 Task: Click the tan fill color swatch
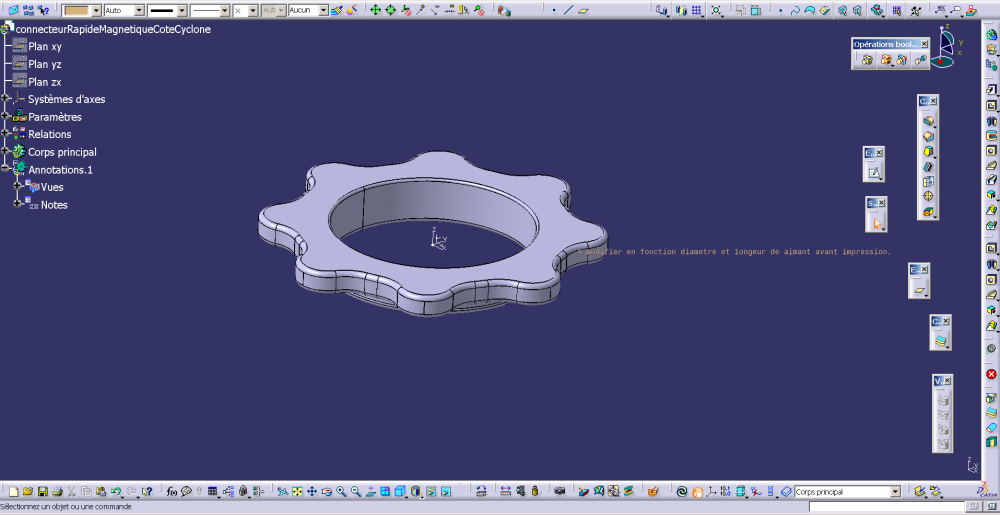[76, 10]
